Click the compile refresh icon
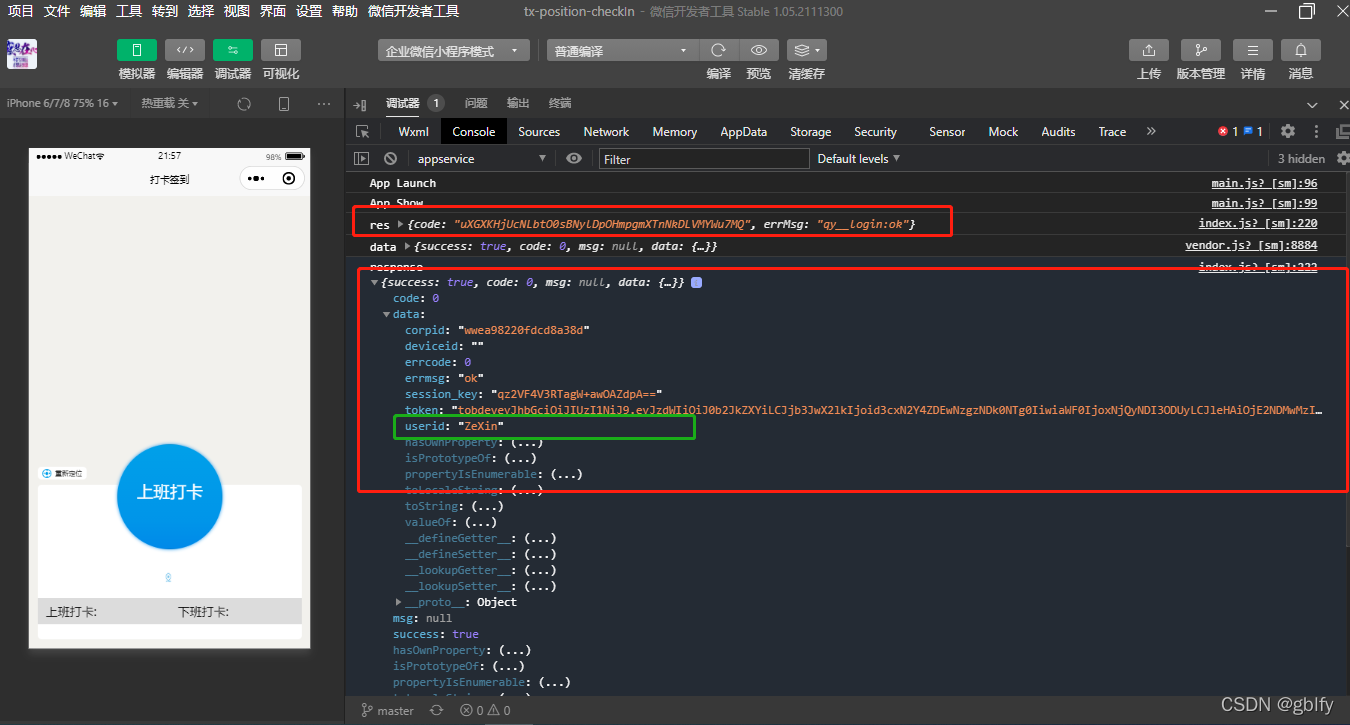This screenshot has width=1350, height=725. 718,50
